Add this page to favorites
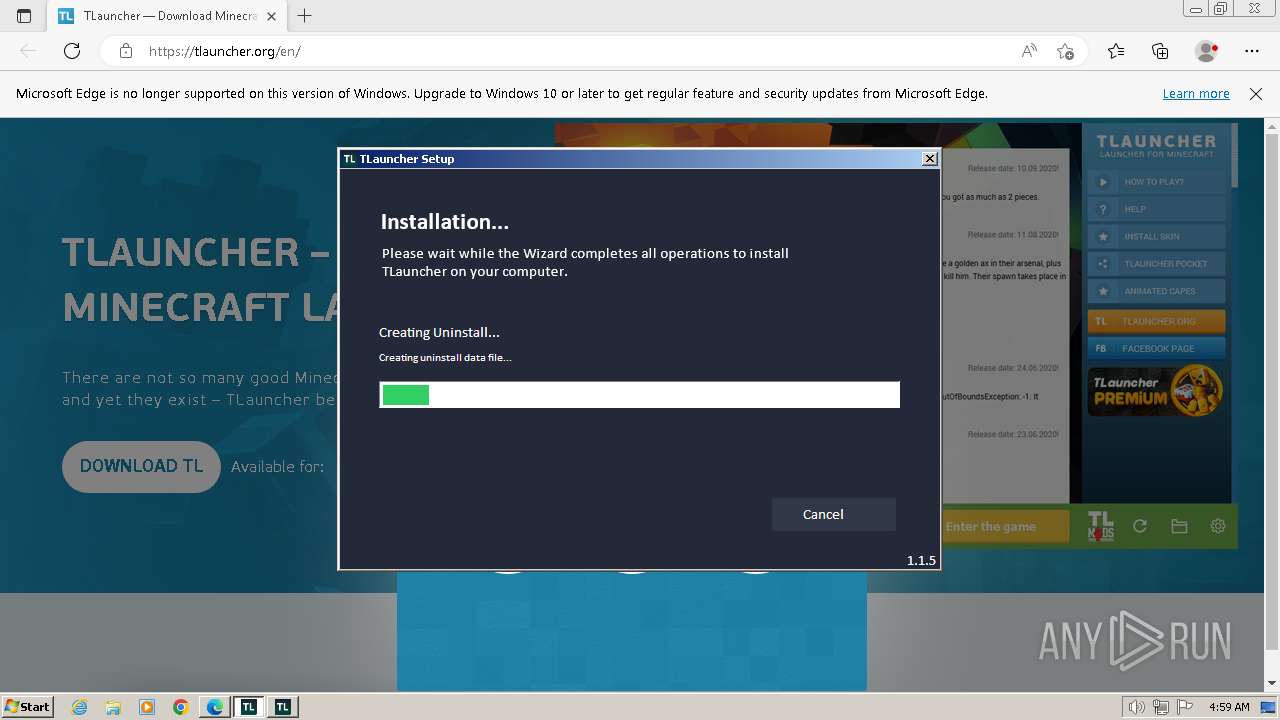Image resolution: width=1280 pixels, height=720 pixels. 1065,51
